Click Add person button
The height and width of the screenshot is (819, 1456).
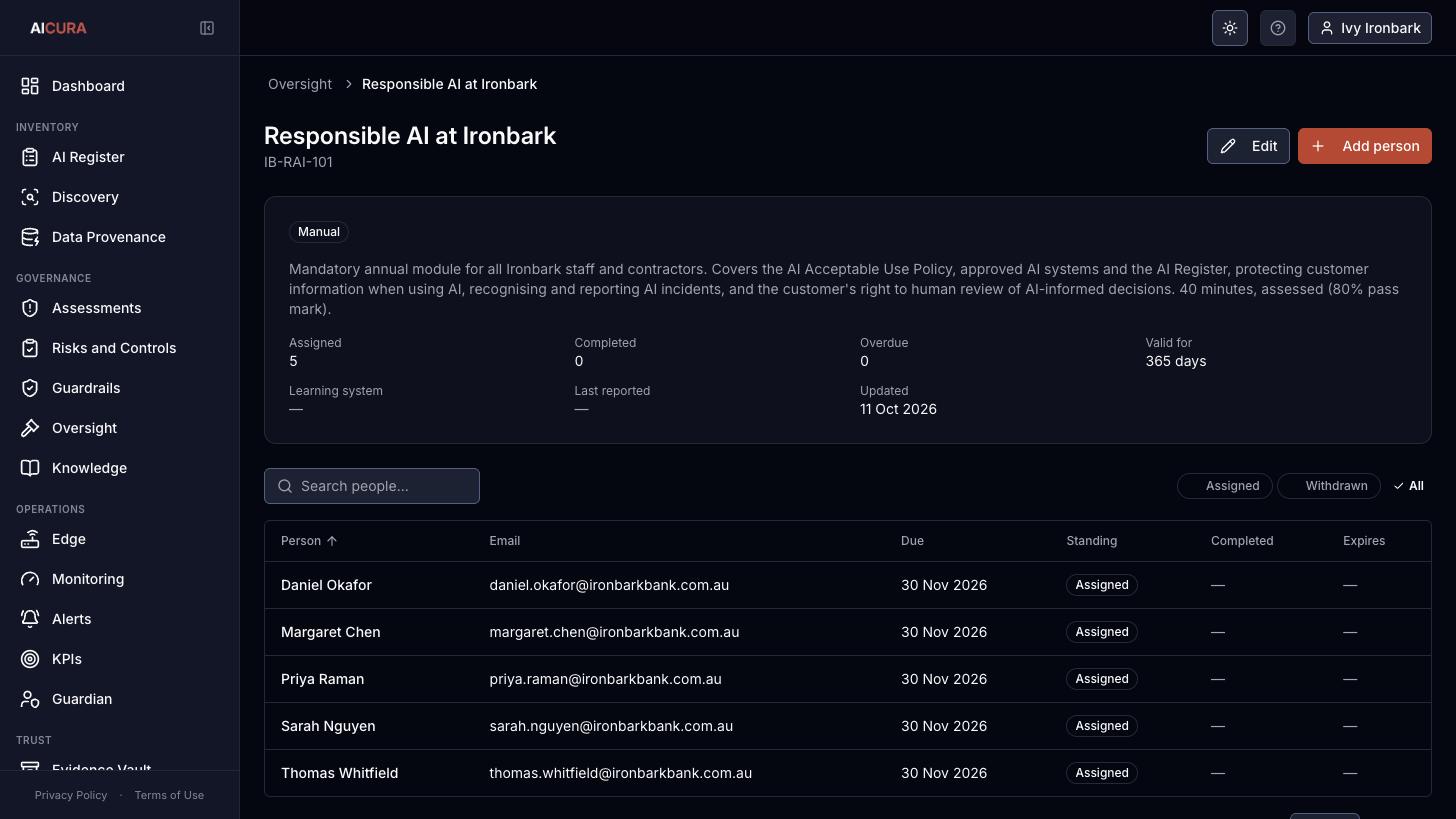[1365, 146]
